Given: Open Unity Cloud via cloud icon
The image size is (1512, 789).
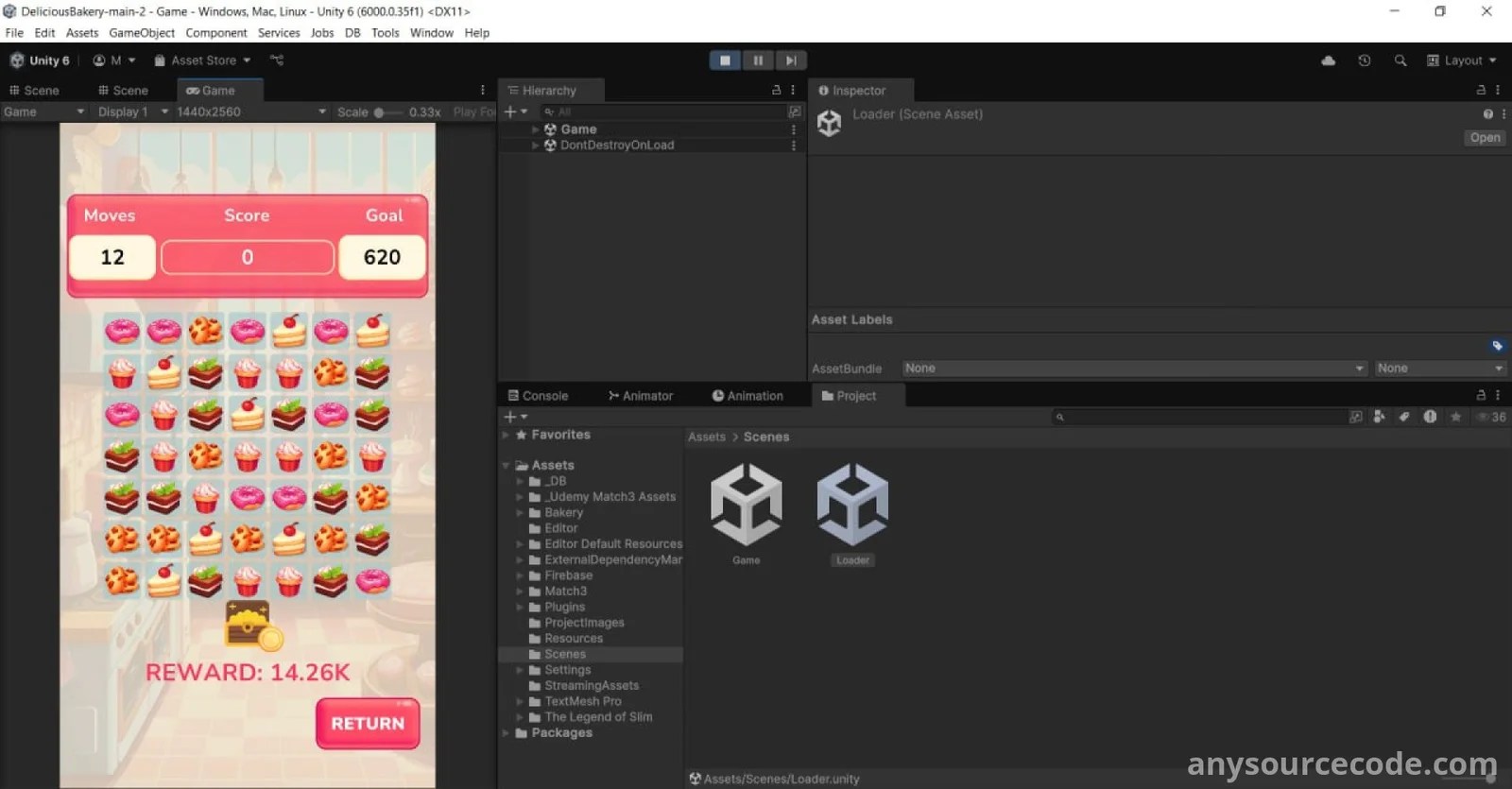Looking at the screenshot, I should (1328, 60).
